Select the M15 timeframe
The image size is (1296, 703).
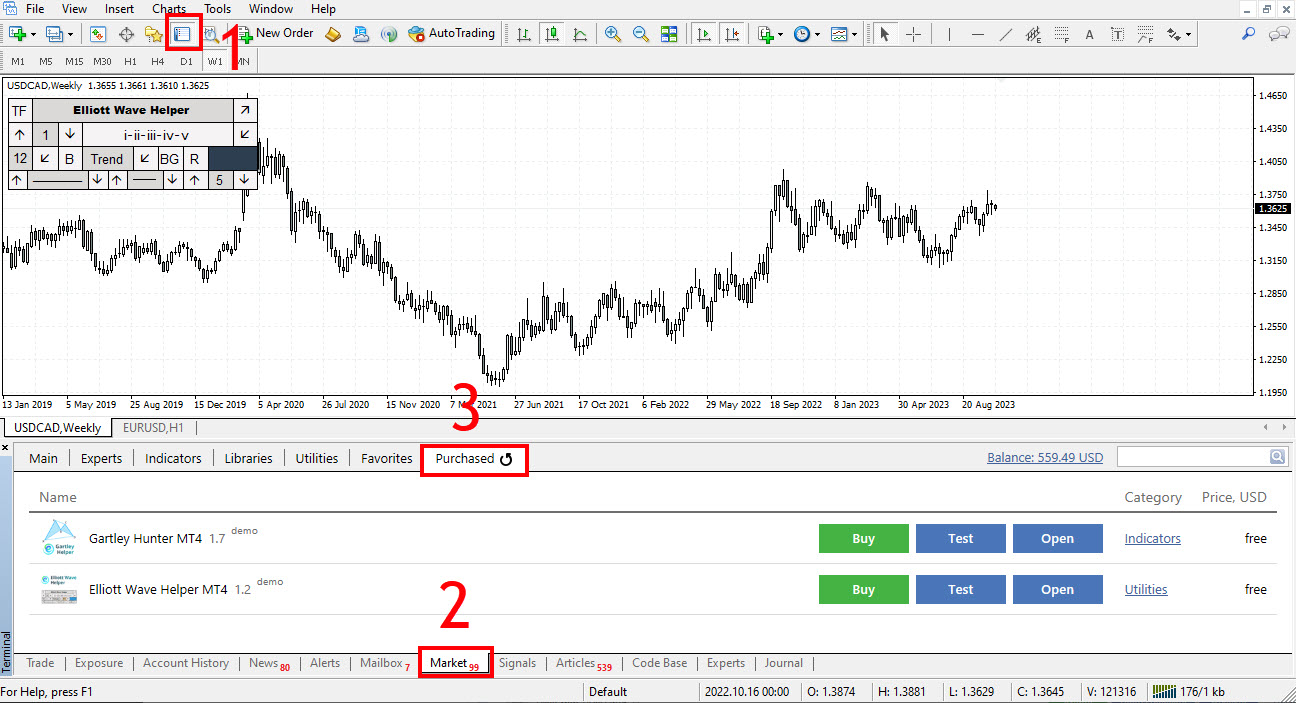pyautogui.click(x=74, y=61)
